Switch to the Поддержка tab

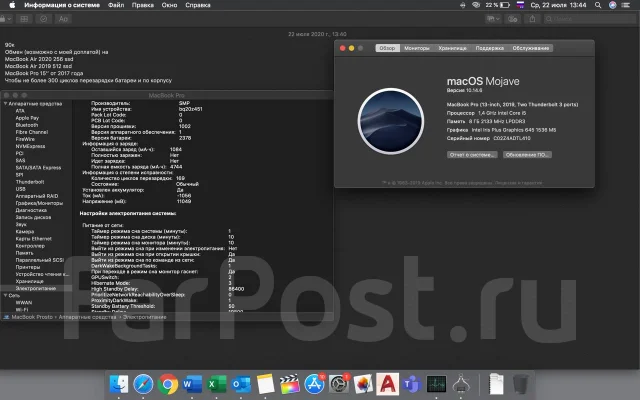(x=489, y=48)
